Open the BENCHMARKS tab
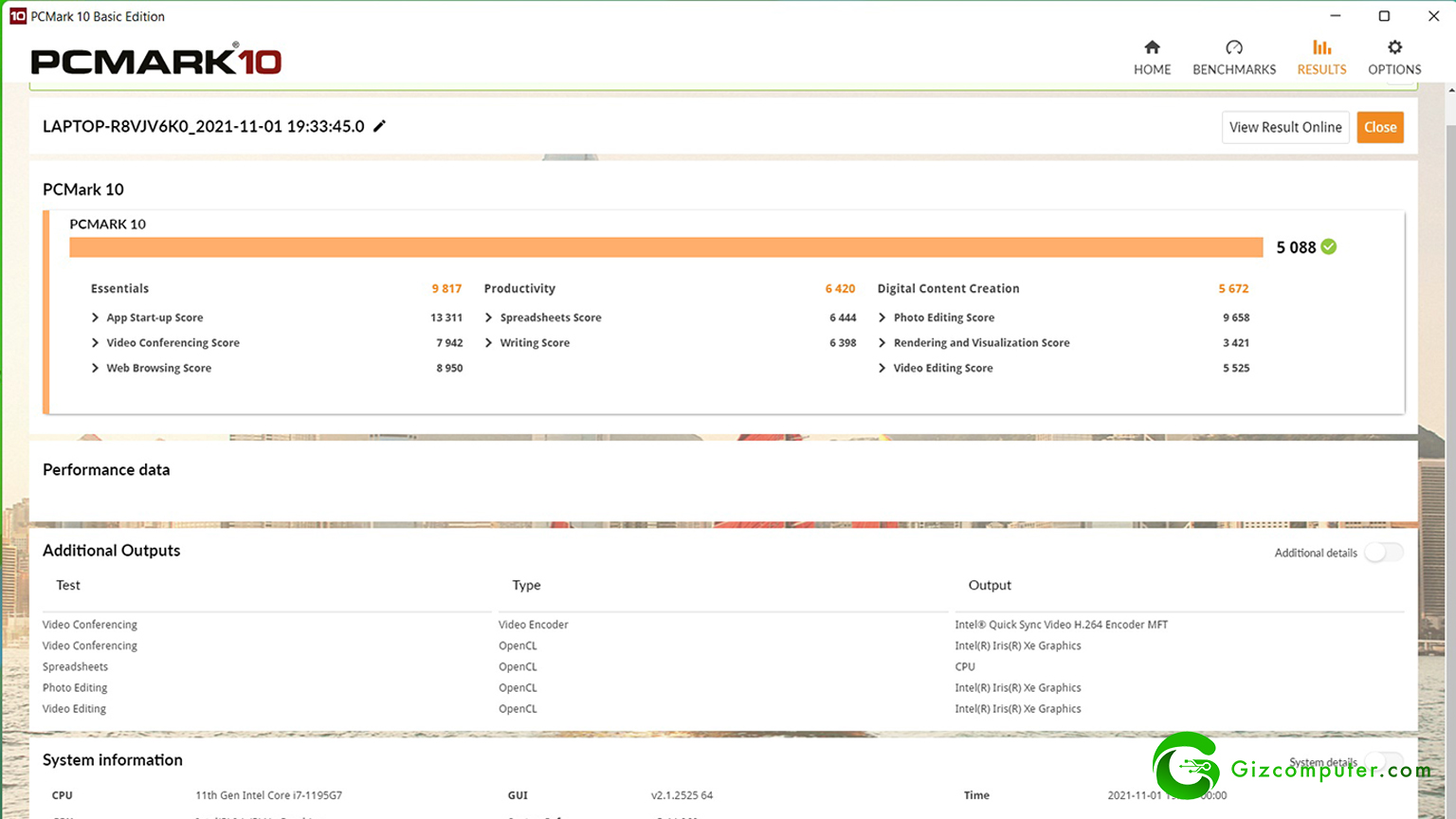 1234,58
